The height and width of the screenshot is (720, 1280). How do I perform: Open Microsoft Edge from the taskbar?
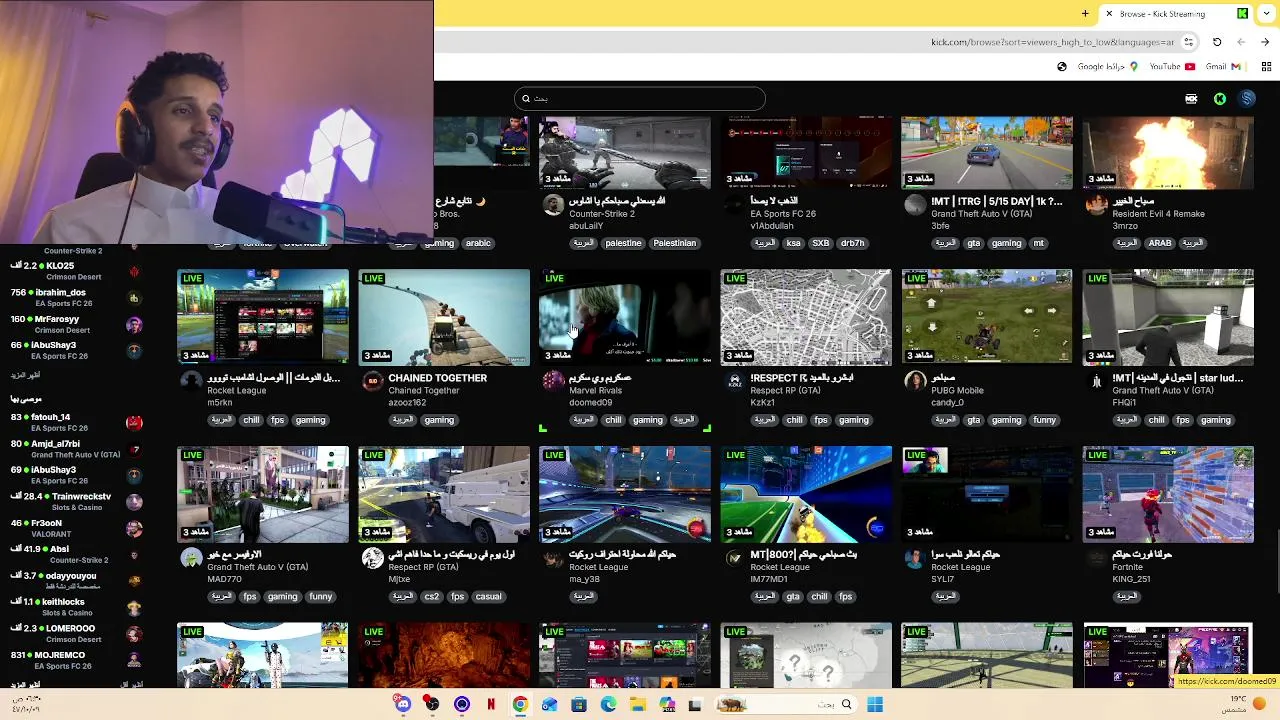608,705
